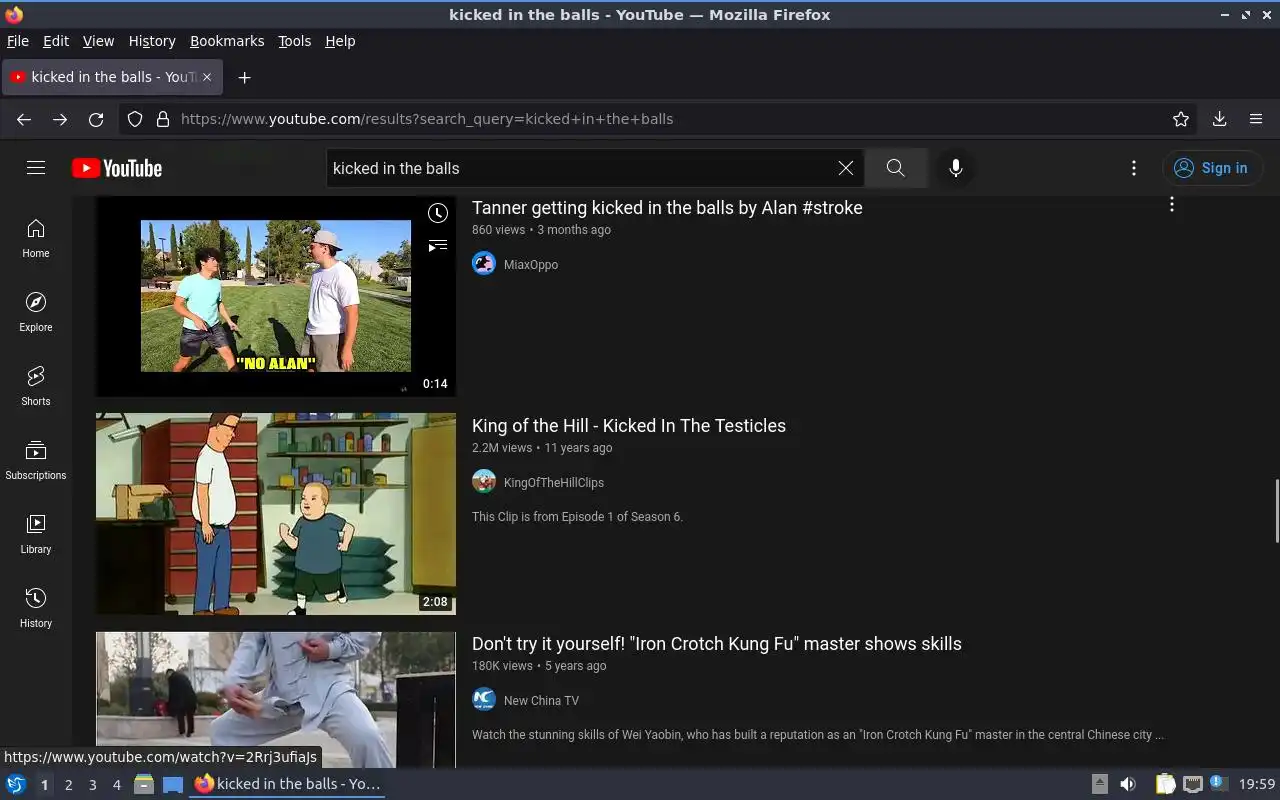
Task: Open KingOfTheHillClips channel name link
Action: tap(554, 483)
